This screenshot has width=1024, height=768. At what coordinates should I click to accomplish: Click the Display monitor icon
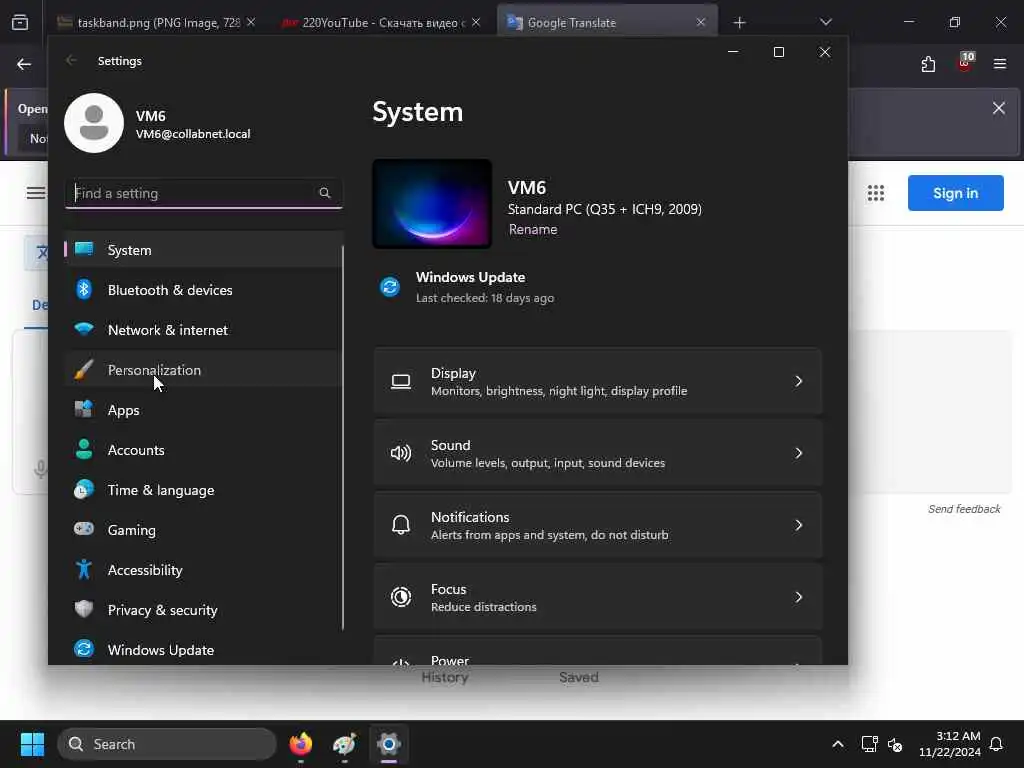tap(401, 382)
